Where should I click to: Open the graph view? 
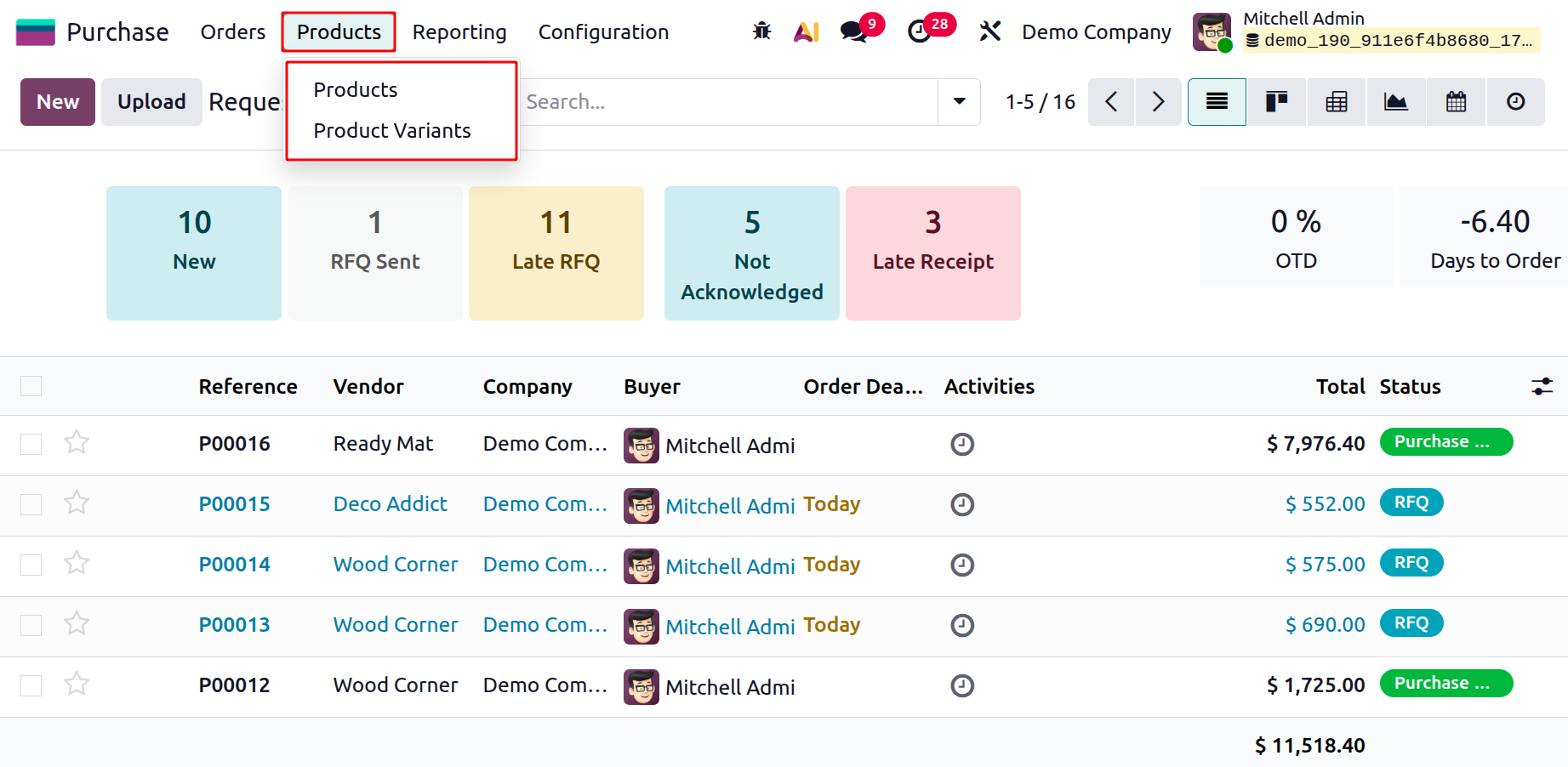click(1396, 101)
